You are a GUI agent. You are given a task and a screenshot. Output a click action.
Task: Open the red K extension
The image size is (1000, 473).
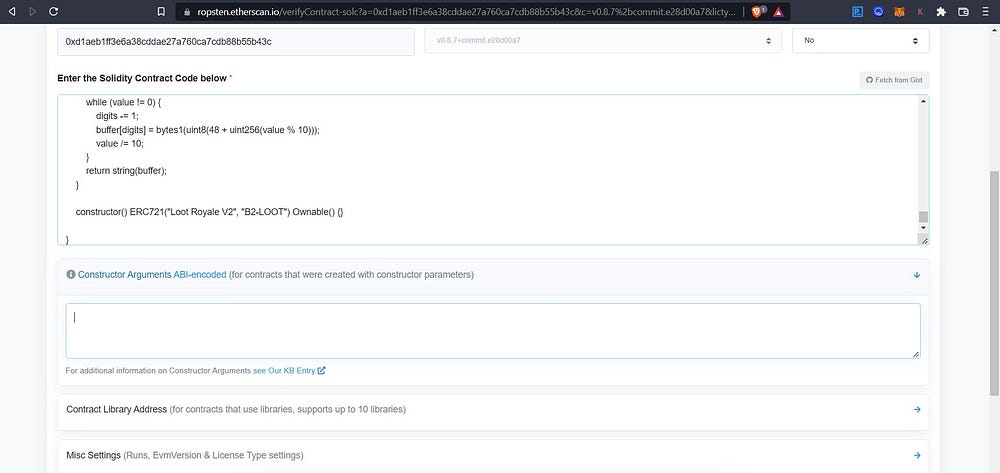(x=920, y=11)
